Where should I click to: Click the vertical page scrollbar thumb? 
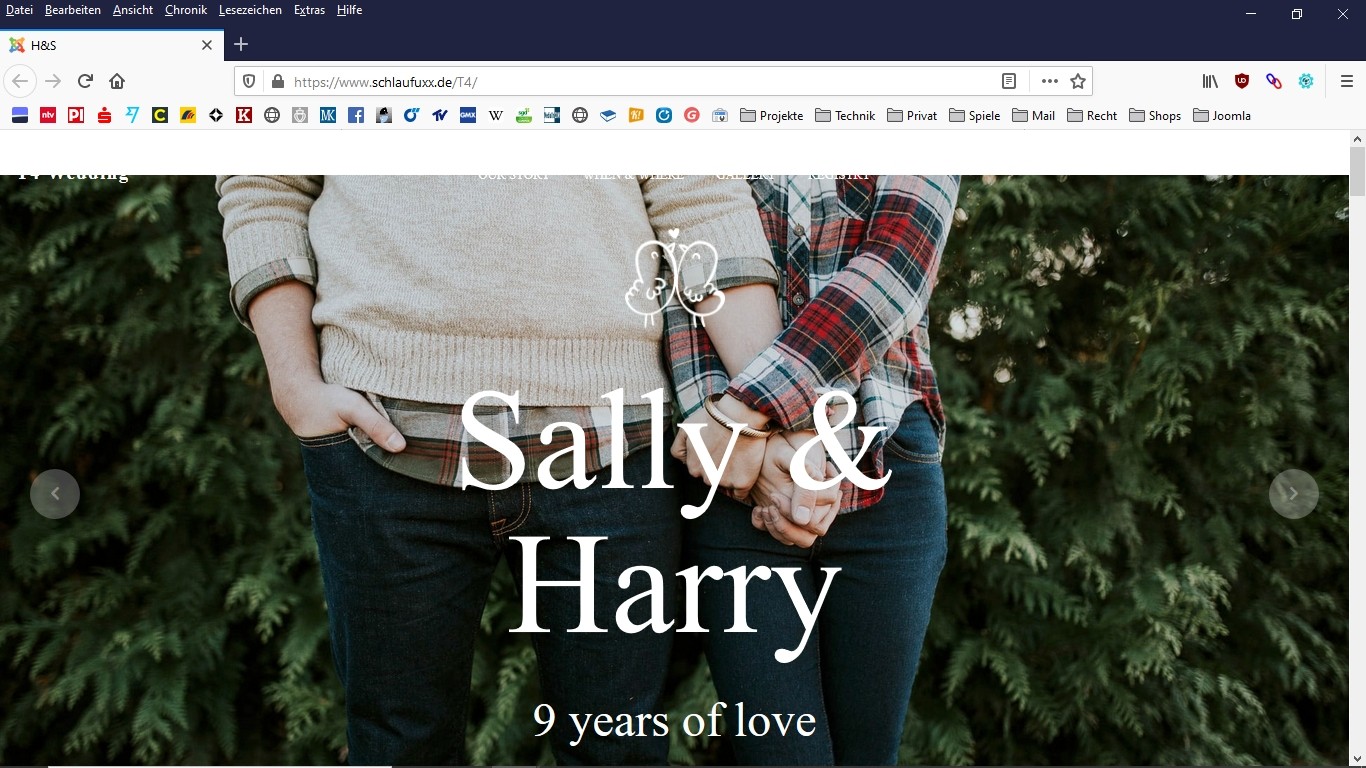tap(1357, 171)
